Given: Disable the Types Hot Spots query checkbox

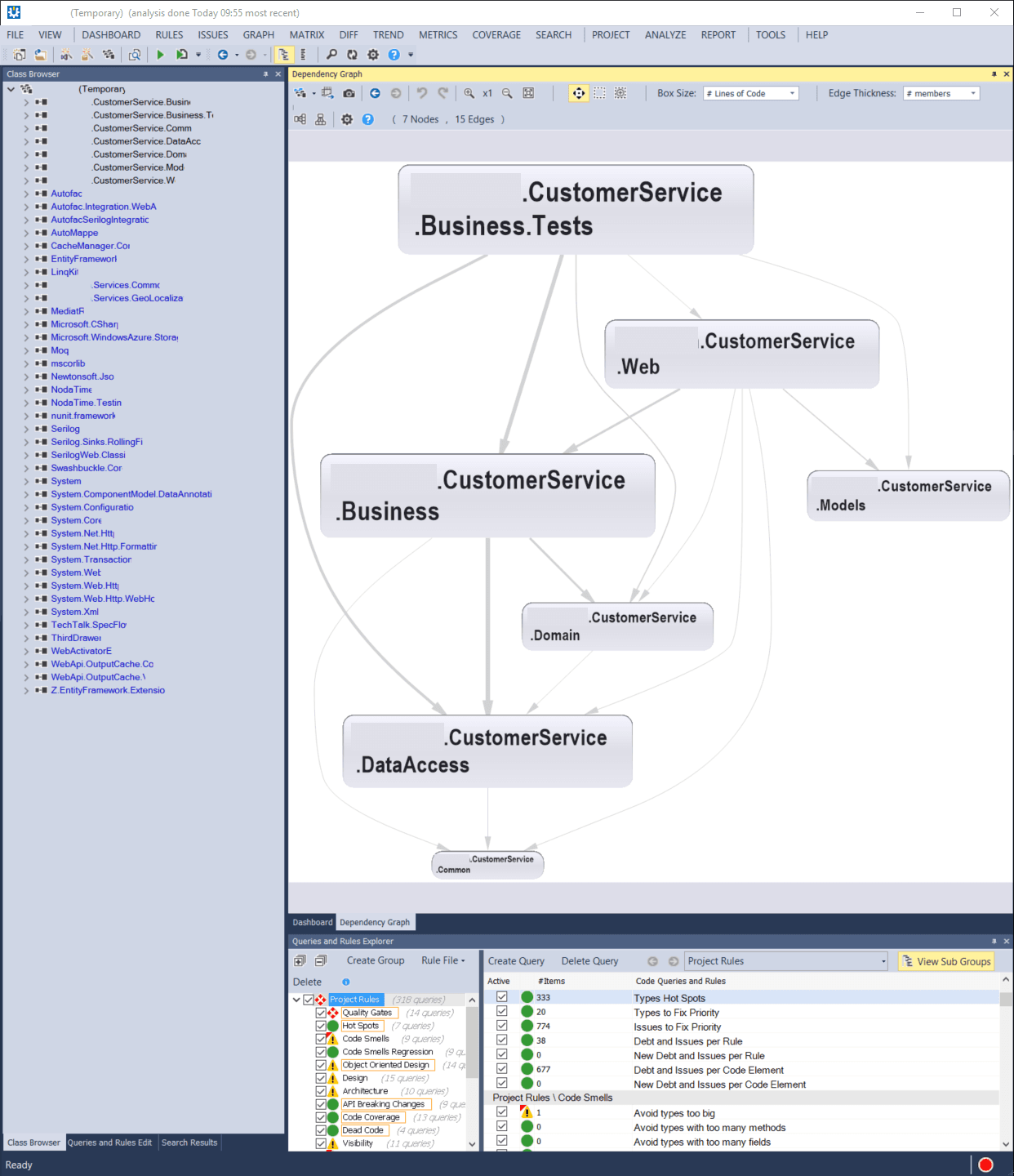Looking at the screenshot, I should coord(500,997).
